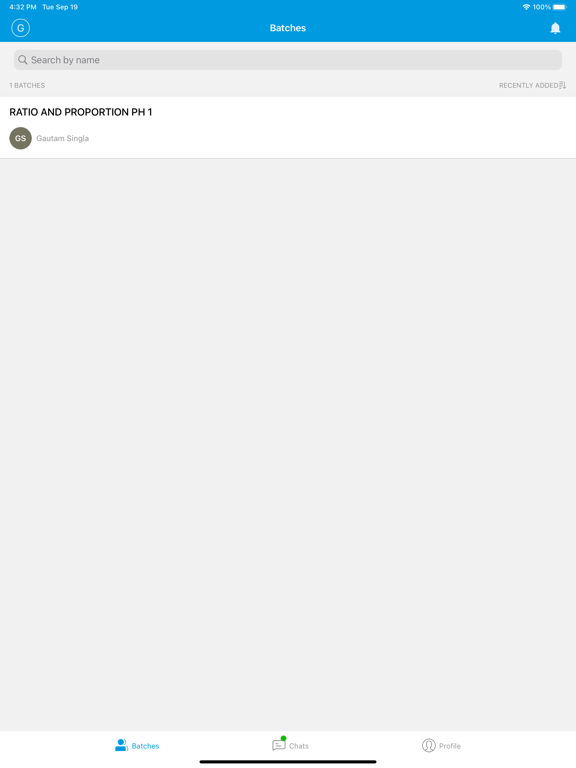Tap the GS avatar circle
The image size is (576, 768).
pos(21,138)
